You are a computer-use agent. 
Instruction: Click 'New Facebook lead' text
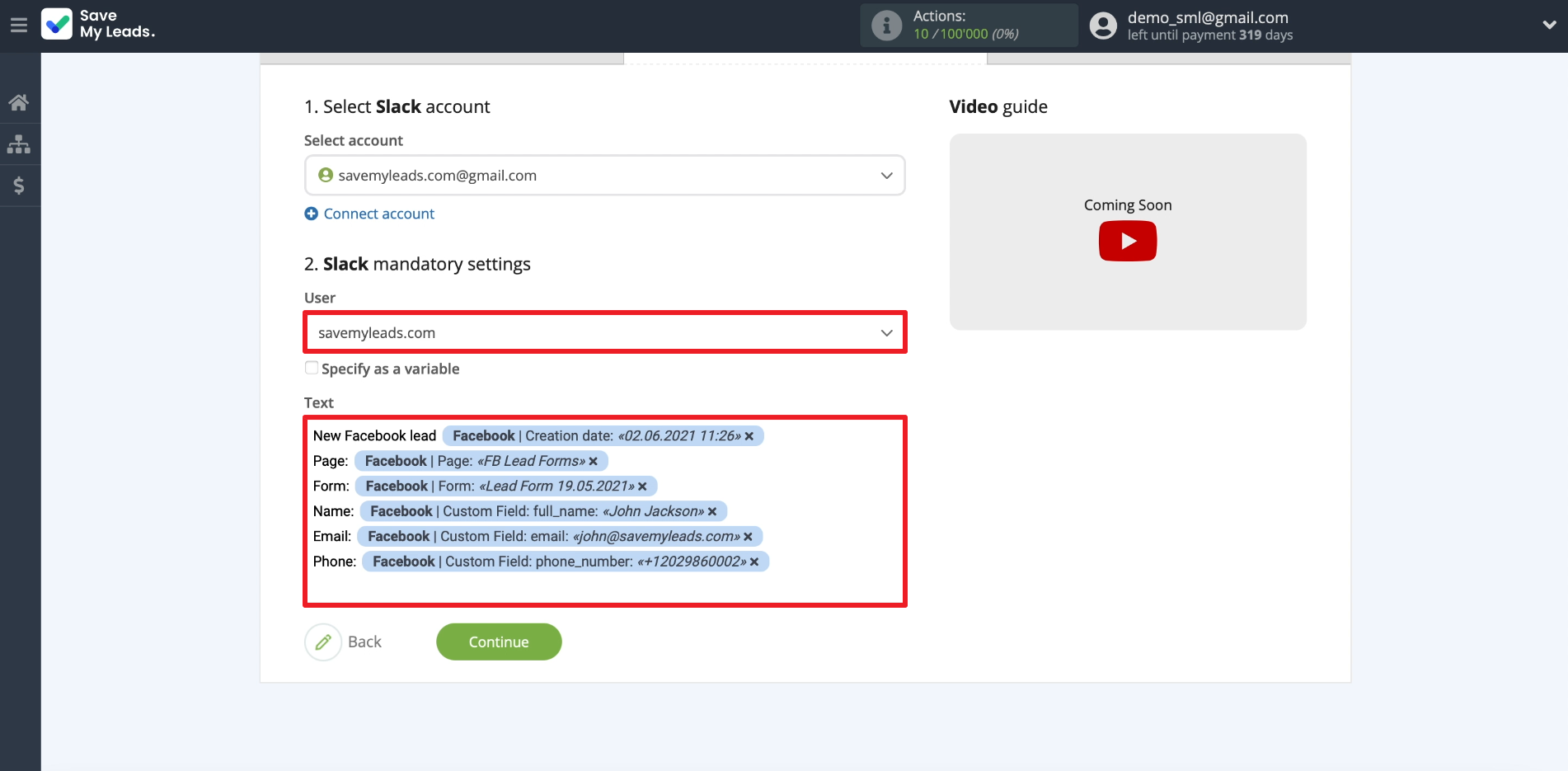tap(374, 435)
